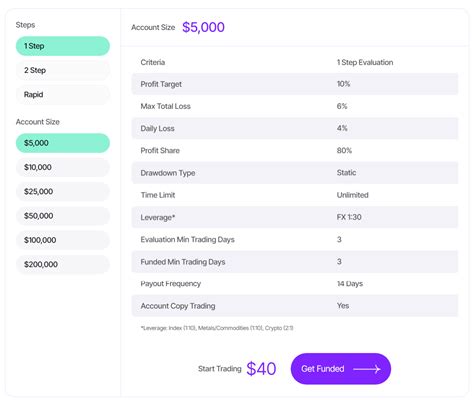Screen dimensions: 474x401
Task: Click the Account Copy Trading row
Action: tap(295, 306)
